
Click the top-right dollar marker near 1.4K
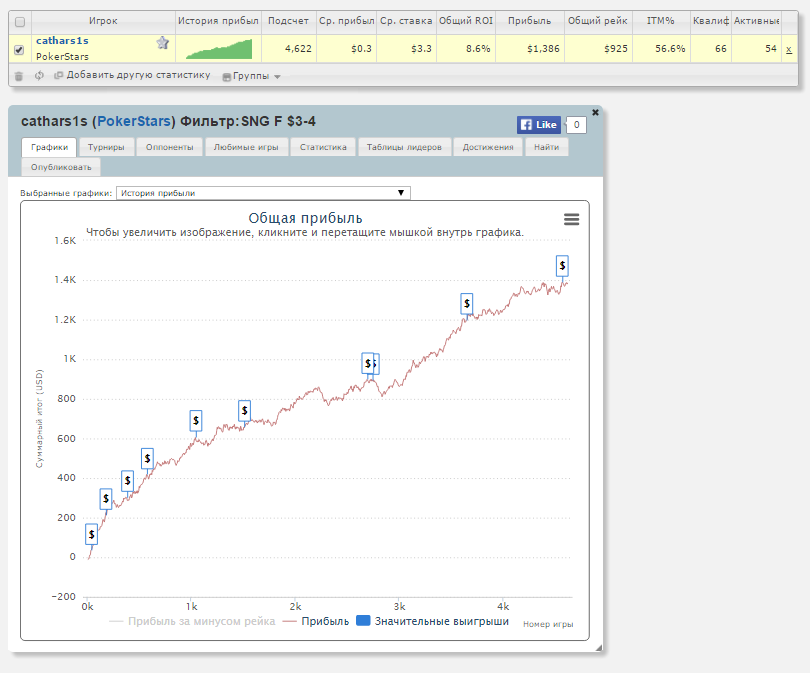[x=563, y=266]
